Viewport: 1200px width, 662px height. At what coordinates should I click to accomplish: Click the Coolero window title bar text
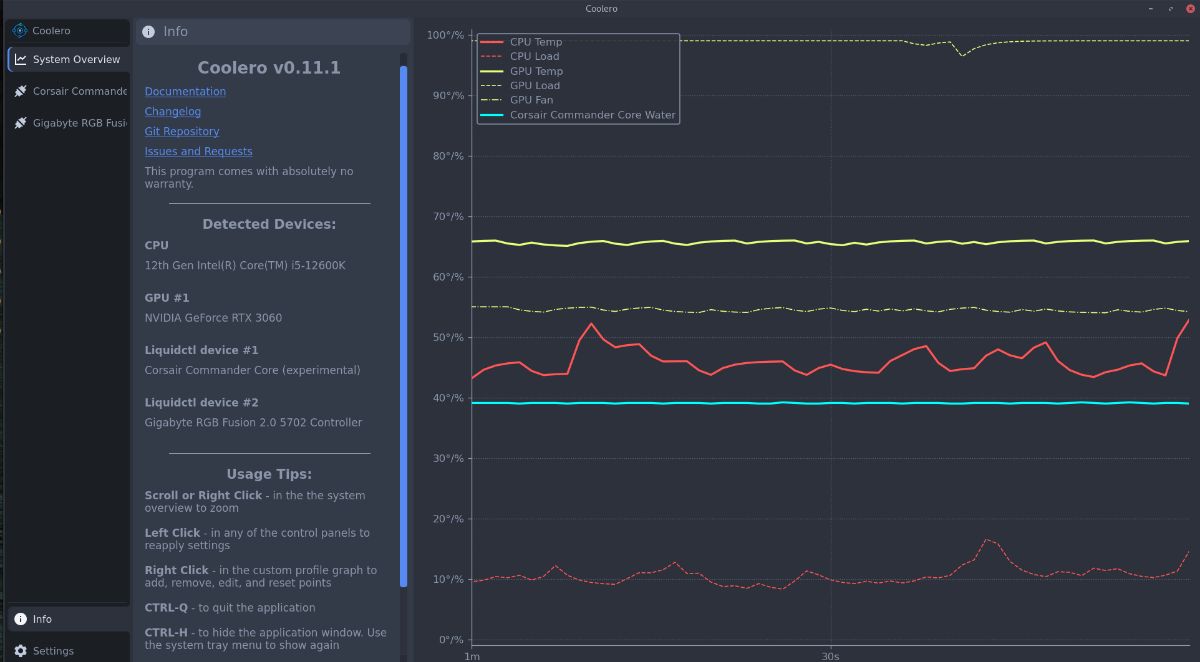[x=601, y=8]
